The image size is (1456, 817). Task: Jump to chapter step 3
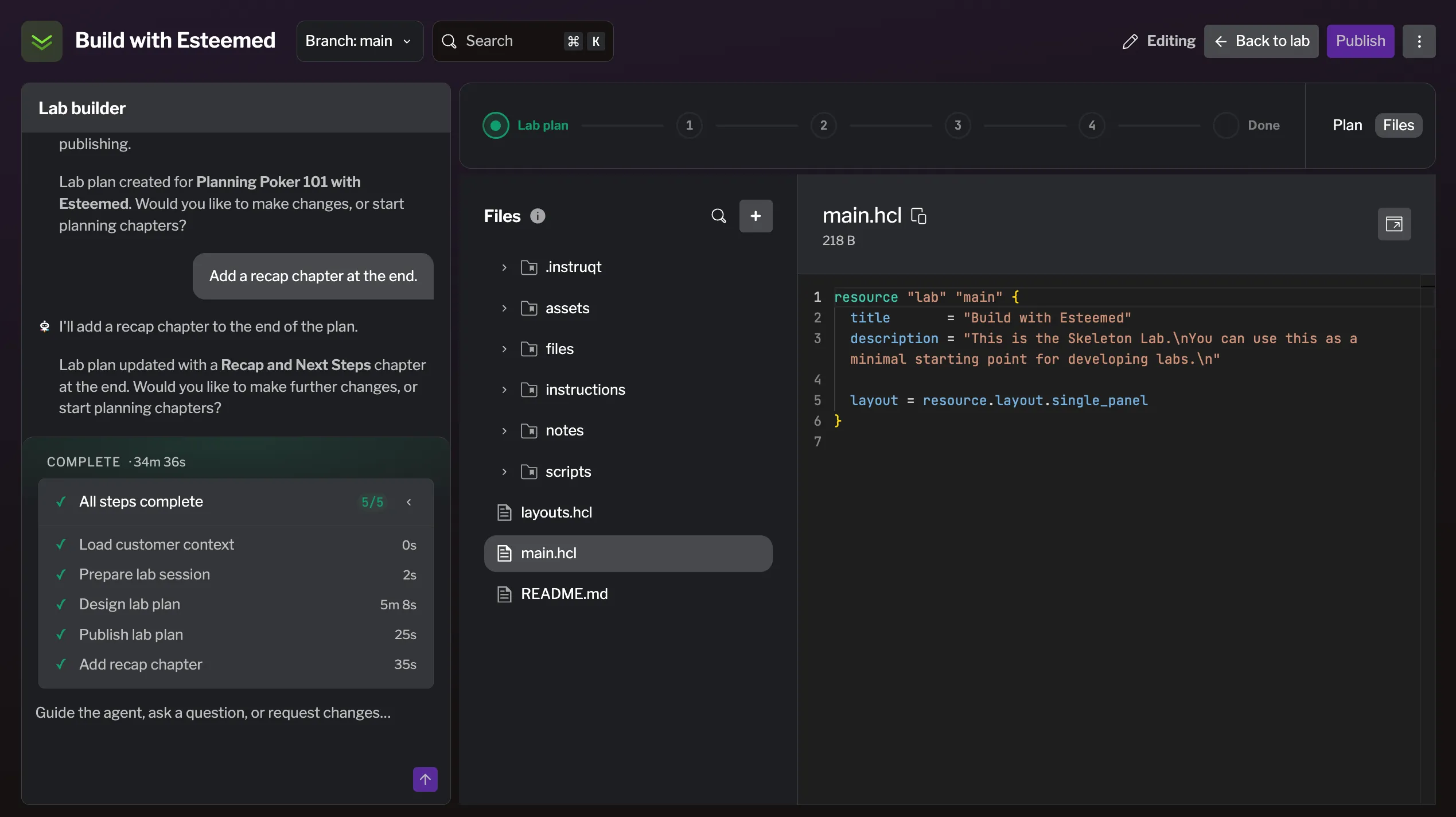pos(957,125)
